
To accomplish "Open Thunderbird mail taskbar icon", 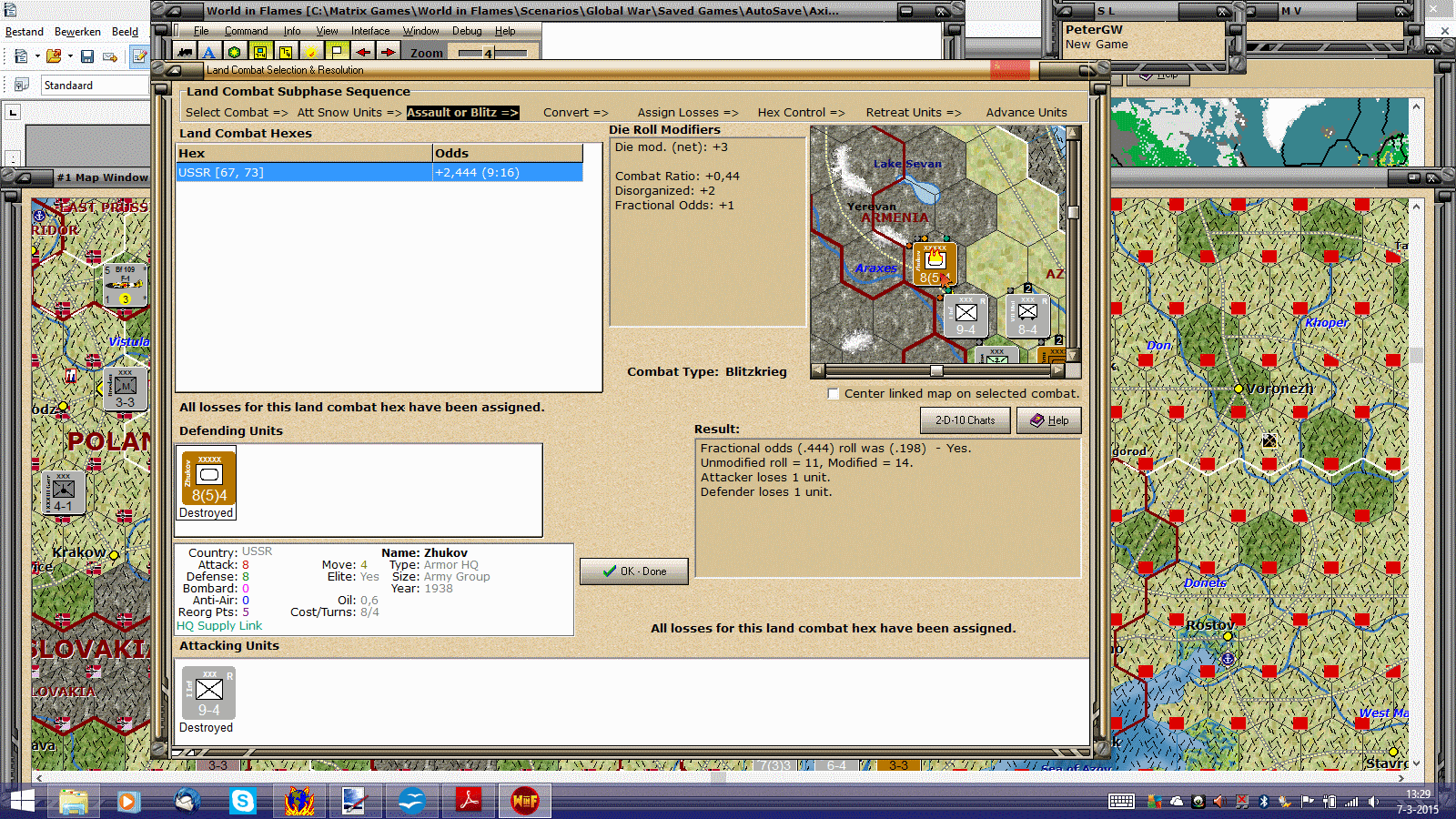I will pos(187,801).
